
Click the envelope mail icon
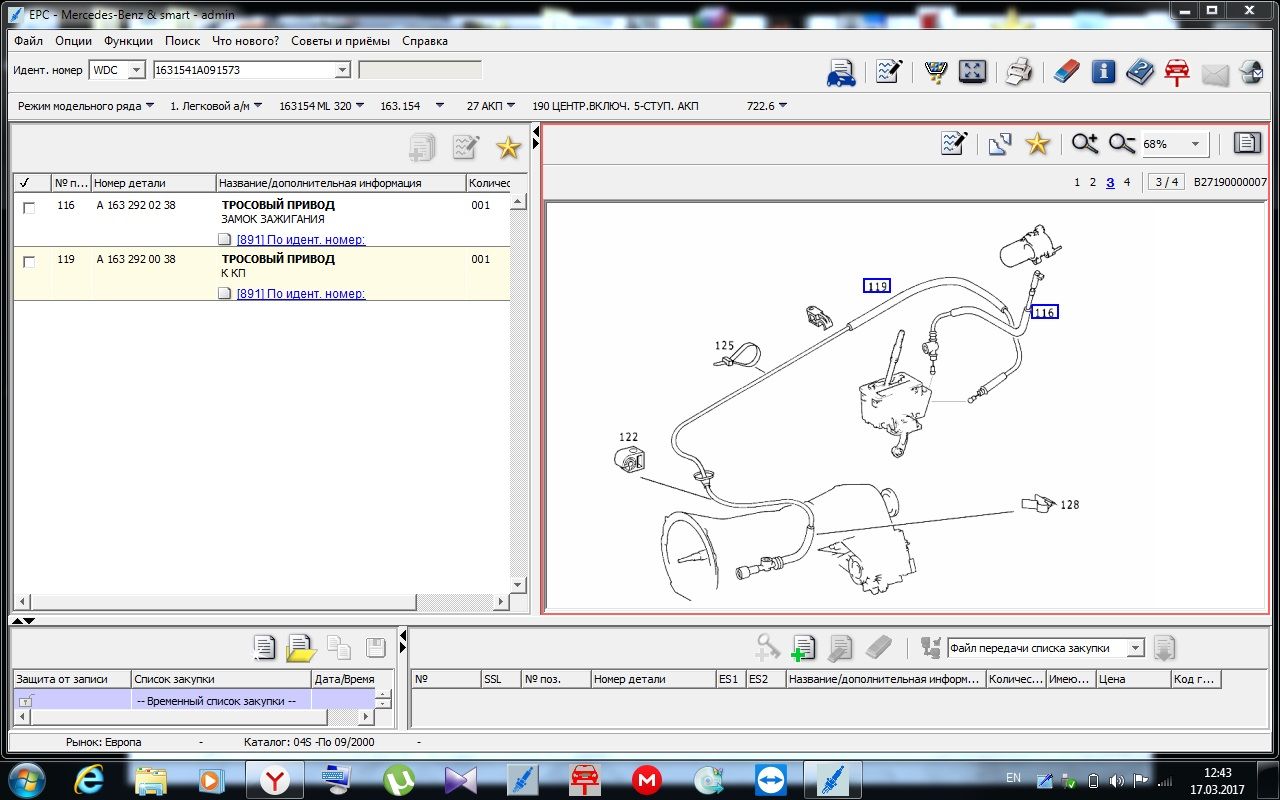pyautogui.click(x=1214, y=73)
